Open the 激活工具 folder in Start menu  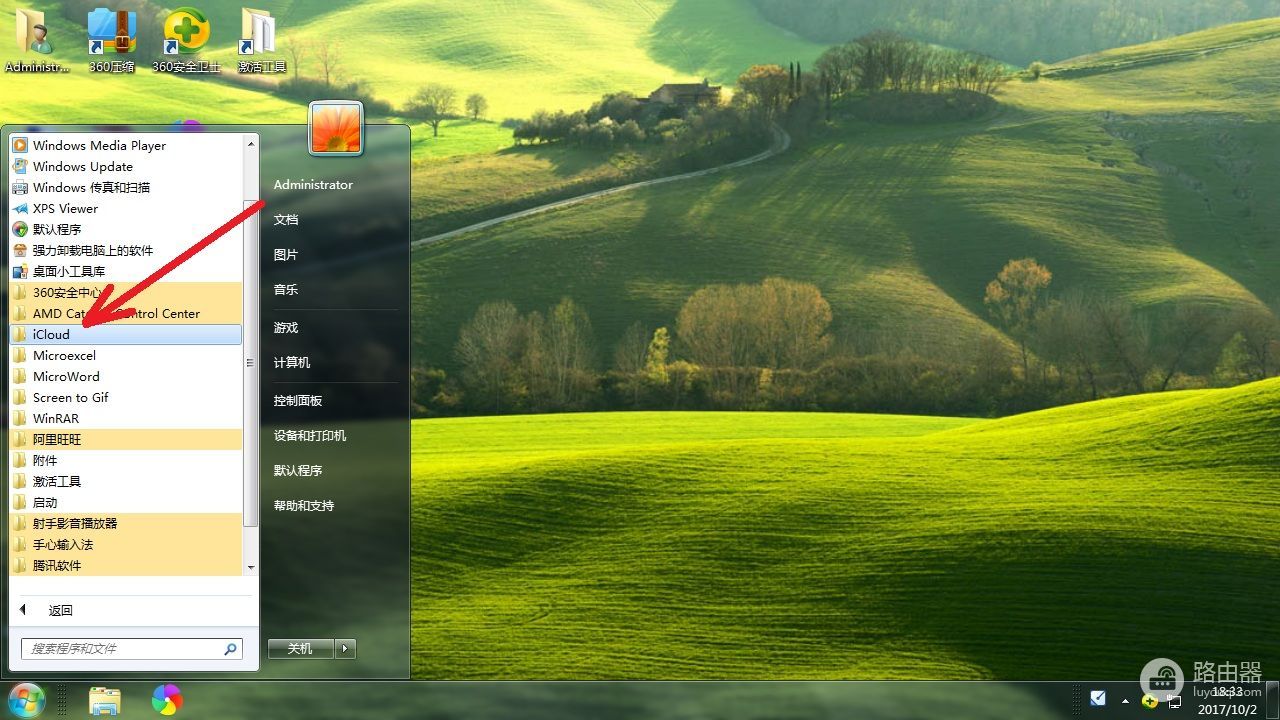click(126, 481)
